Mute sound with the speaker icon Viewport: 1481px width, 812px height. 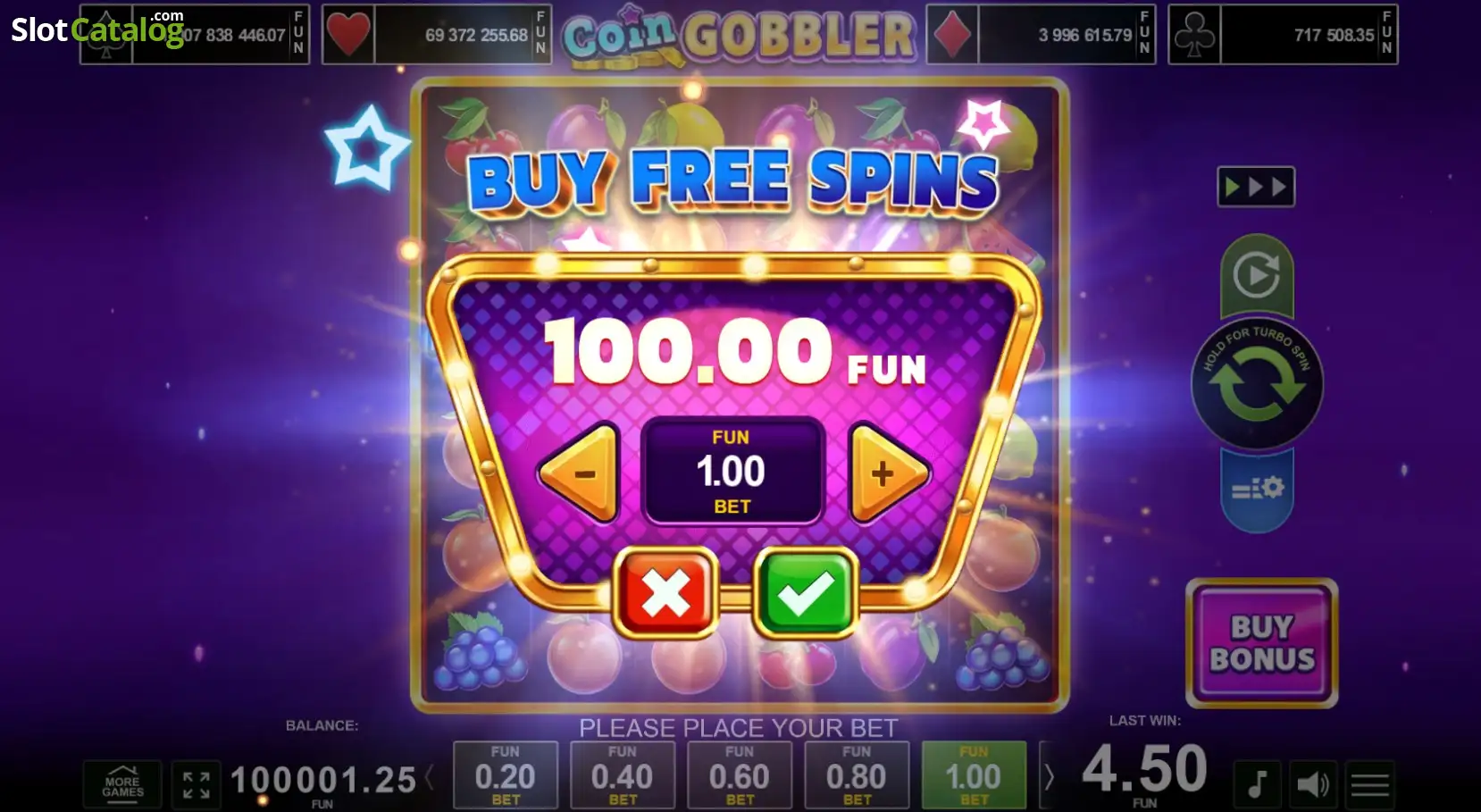(1313, 784)
